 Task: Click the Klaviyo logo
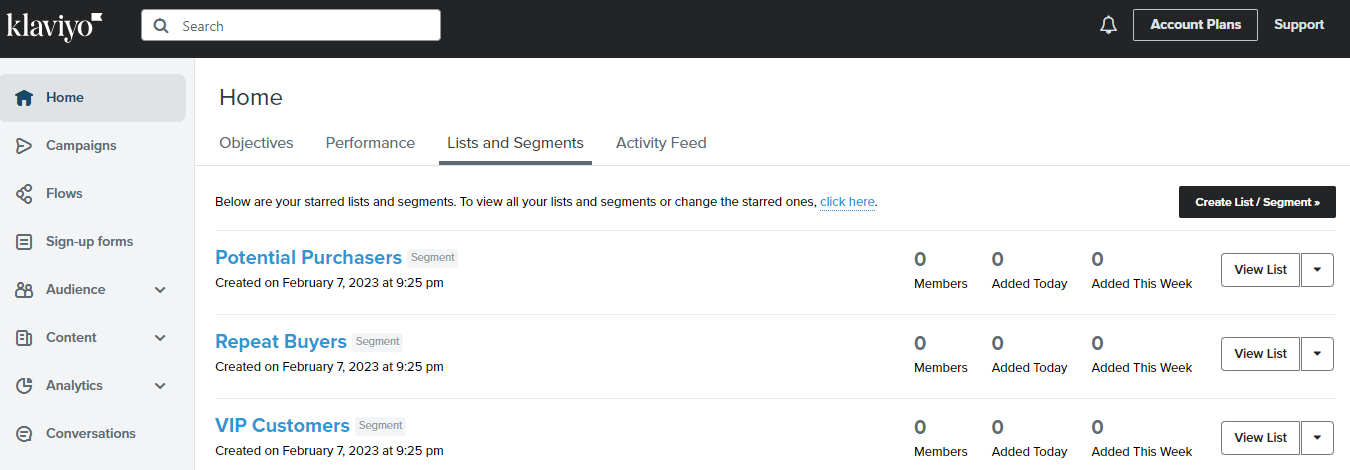(55, 26)
